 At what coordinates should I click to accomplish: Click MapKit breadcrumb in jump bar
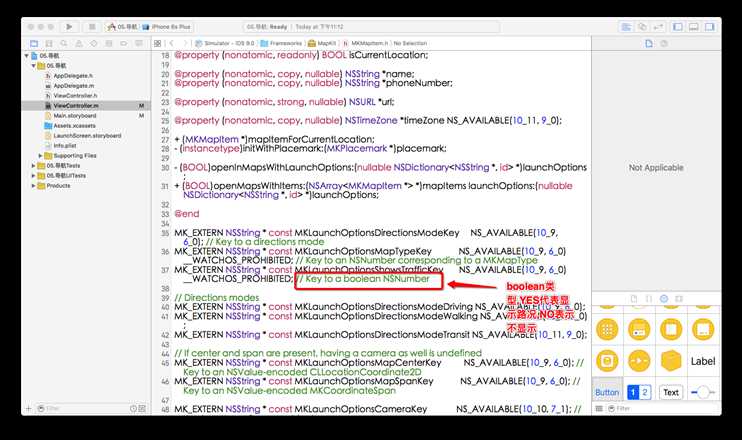[x=322, y=44]
